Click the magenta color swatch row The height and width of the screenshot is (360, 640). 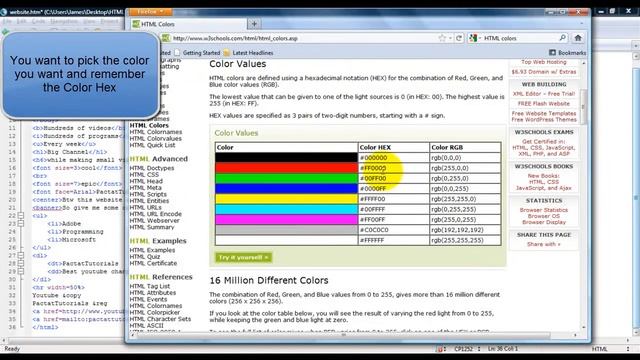click(x=286, y=220)
